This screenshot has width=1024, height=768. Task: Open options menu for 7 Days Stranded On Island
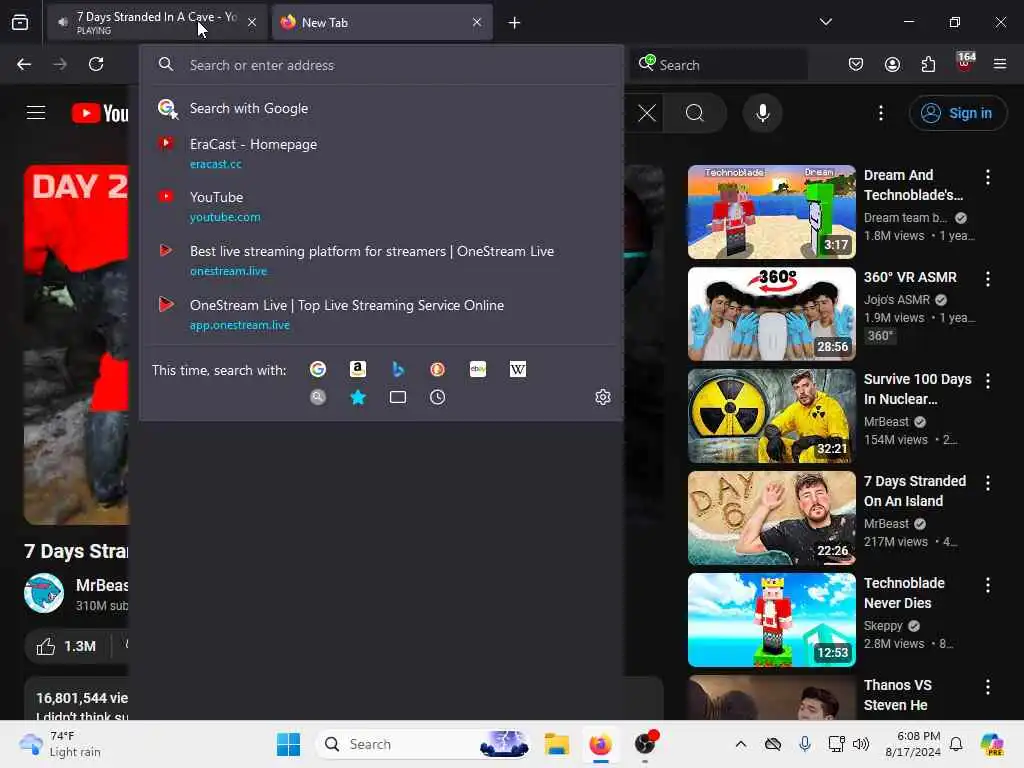(x=987, y=483)
